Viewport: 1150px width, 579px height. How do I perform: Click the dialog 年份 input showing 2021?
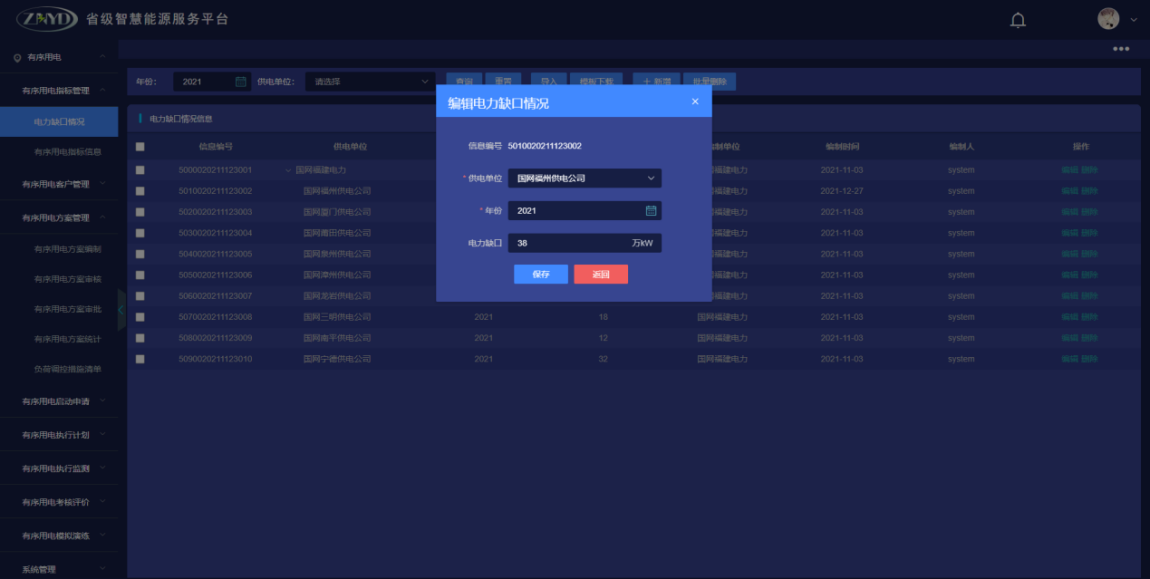585,211
